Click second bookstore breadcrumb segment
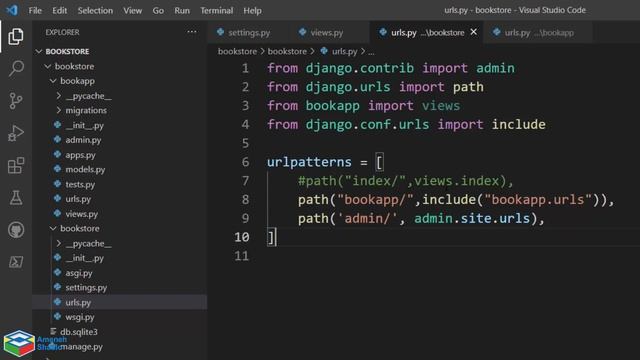 pos(287,51)
